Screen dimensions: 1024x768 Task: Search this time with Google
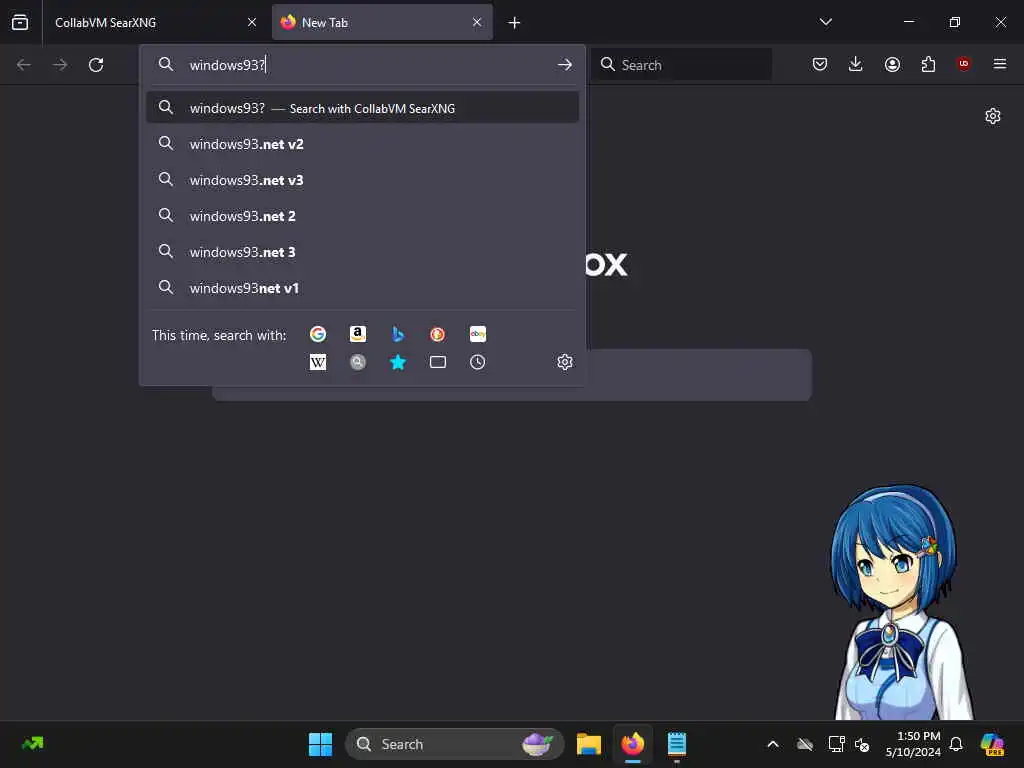click(318, 334)
